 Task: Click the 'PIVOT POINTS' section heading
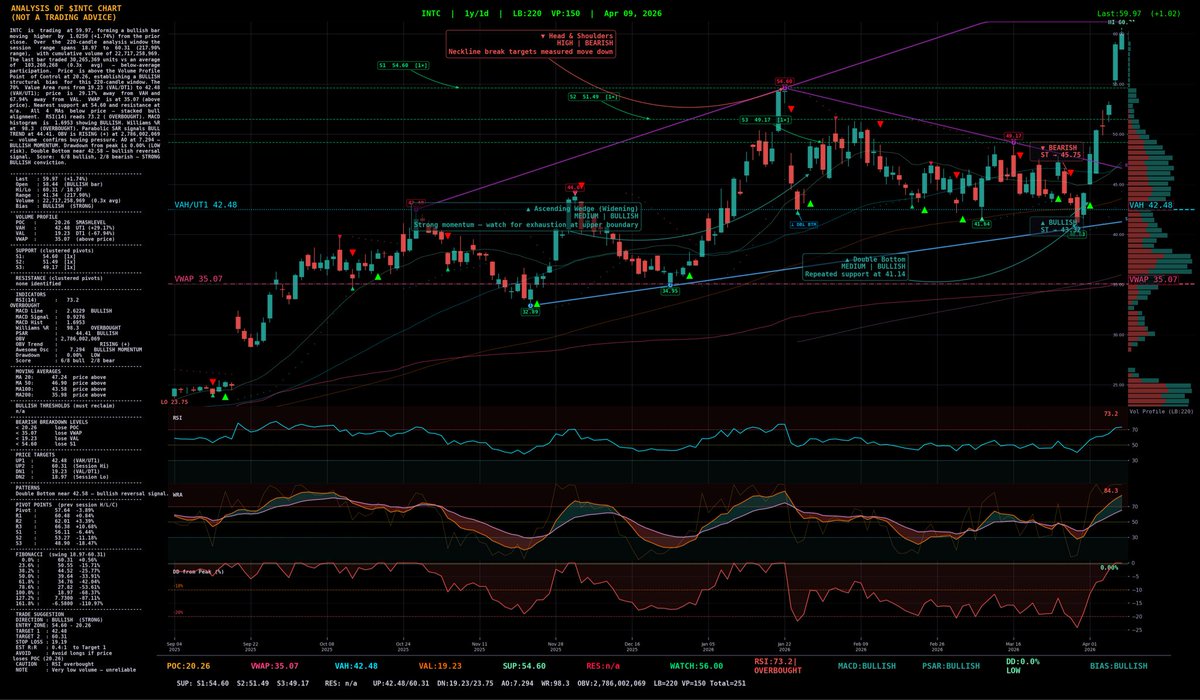pos(34,505)
